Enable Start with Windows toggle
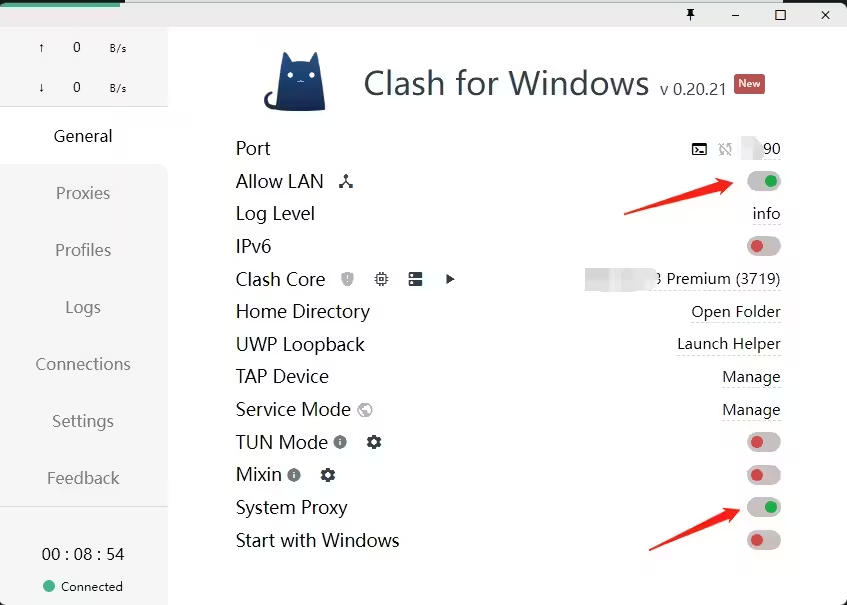 click(x=764, y=541)
